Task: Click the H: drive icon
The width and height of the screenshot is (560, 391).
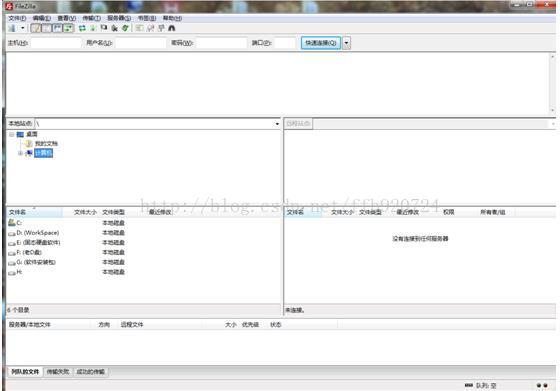Action: tap(12, 273)
